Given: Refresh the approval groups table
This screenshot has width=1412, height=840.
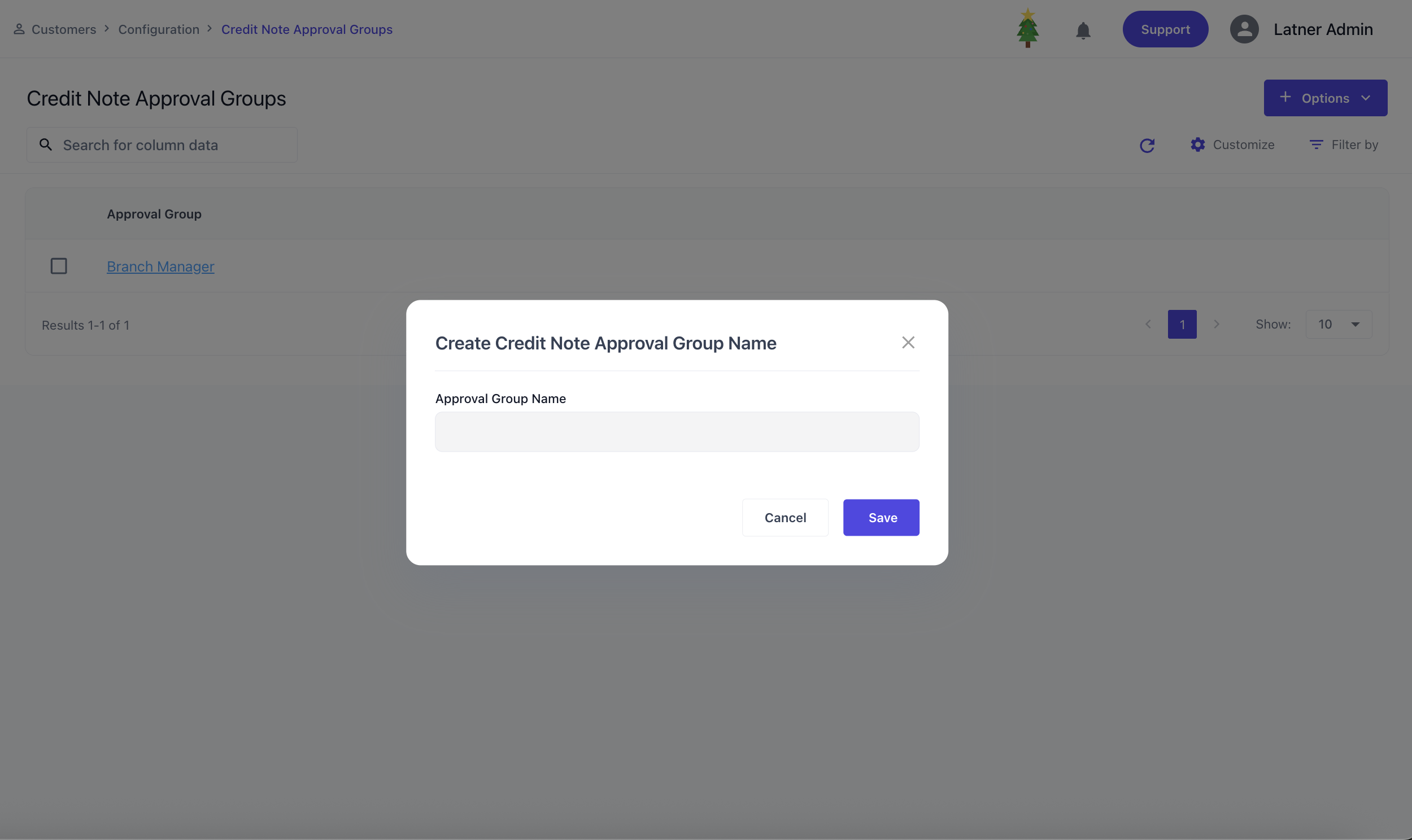Looking at the screenshot, I should (1147, 146).
